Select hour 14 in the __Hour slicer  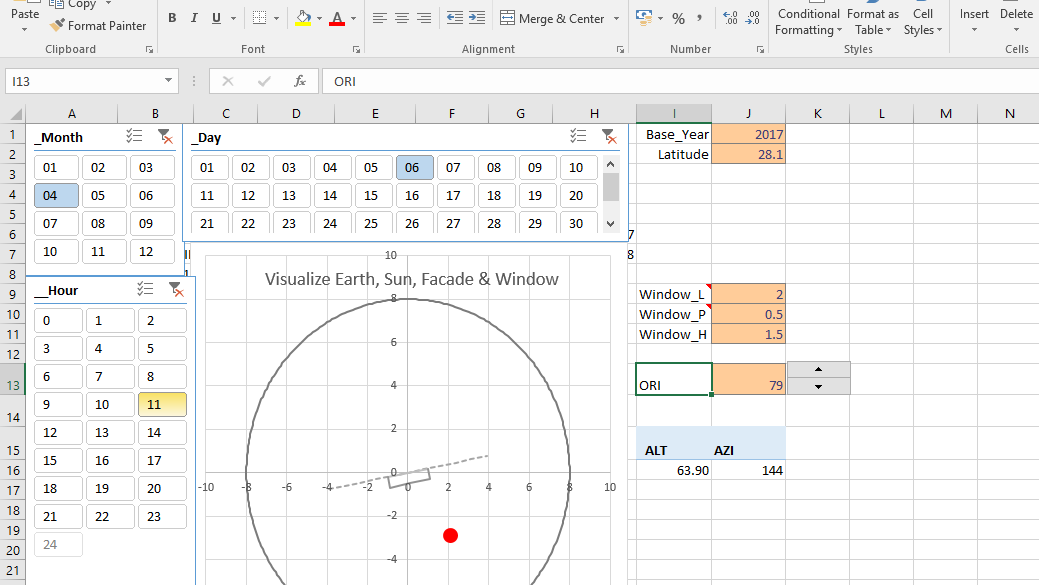(162, 433)
